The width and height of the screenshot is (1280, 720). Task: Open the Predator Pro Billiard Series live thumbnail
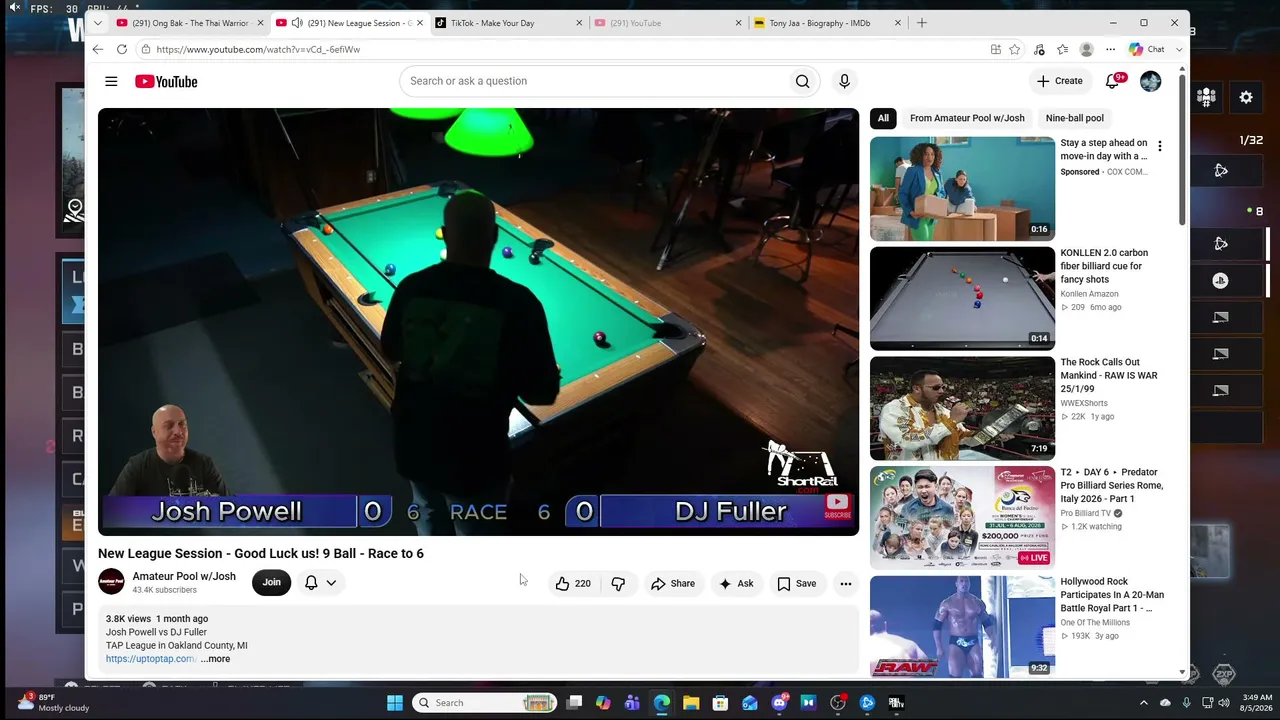(962, 517)
